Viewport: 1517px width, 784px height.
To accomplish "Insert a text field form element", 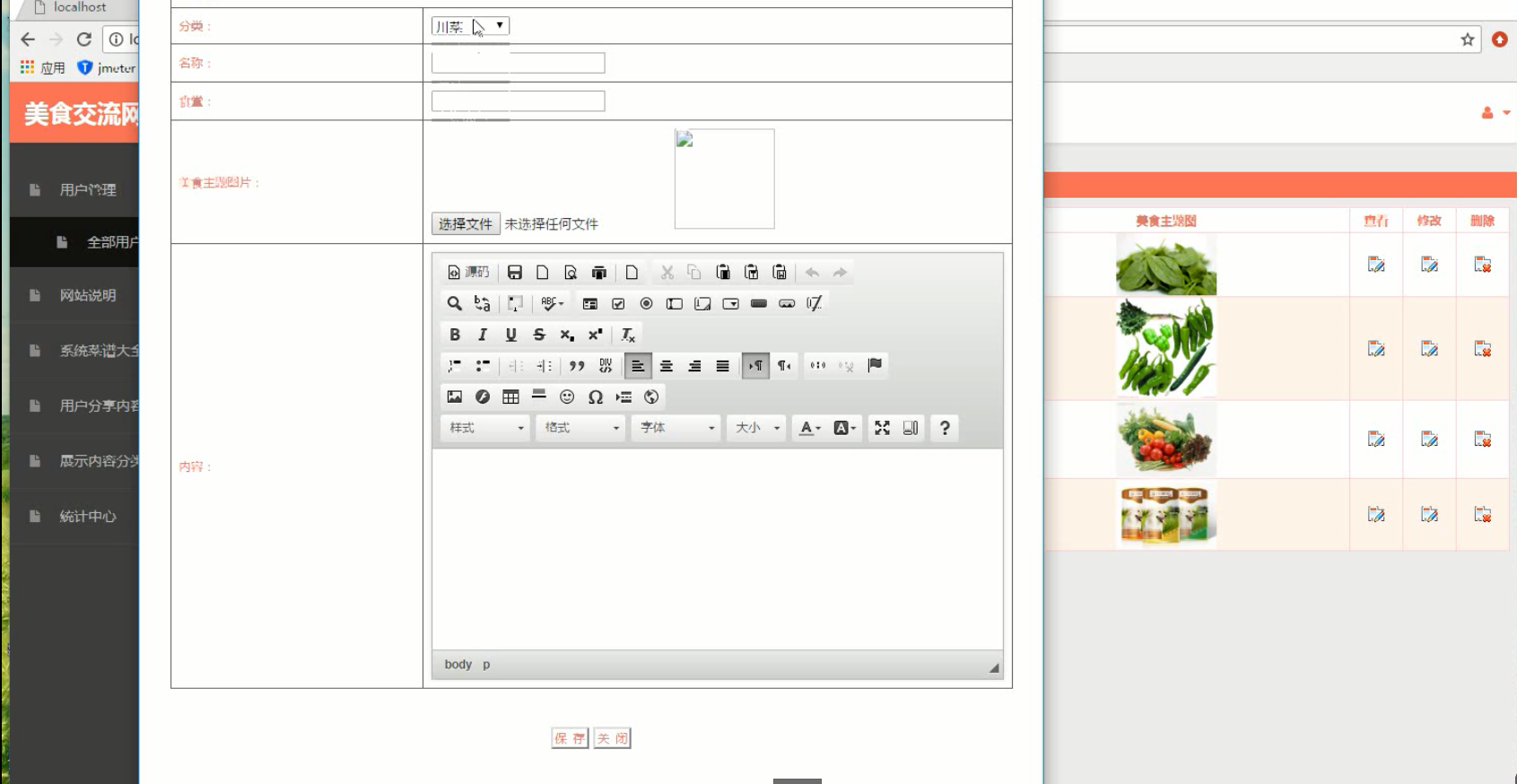I will pos(675,304).
